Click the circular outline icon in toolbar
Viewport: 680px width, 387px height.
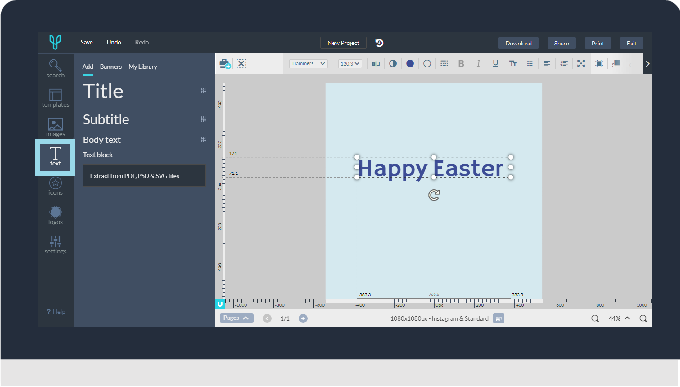tap(427, 64)
